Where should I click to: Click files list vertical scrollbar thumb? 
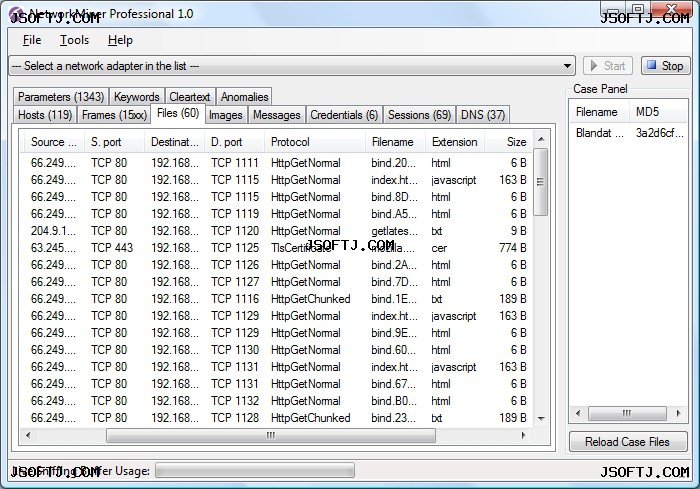[541, 182]
